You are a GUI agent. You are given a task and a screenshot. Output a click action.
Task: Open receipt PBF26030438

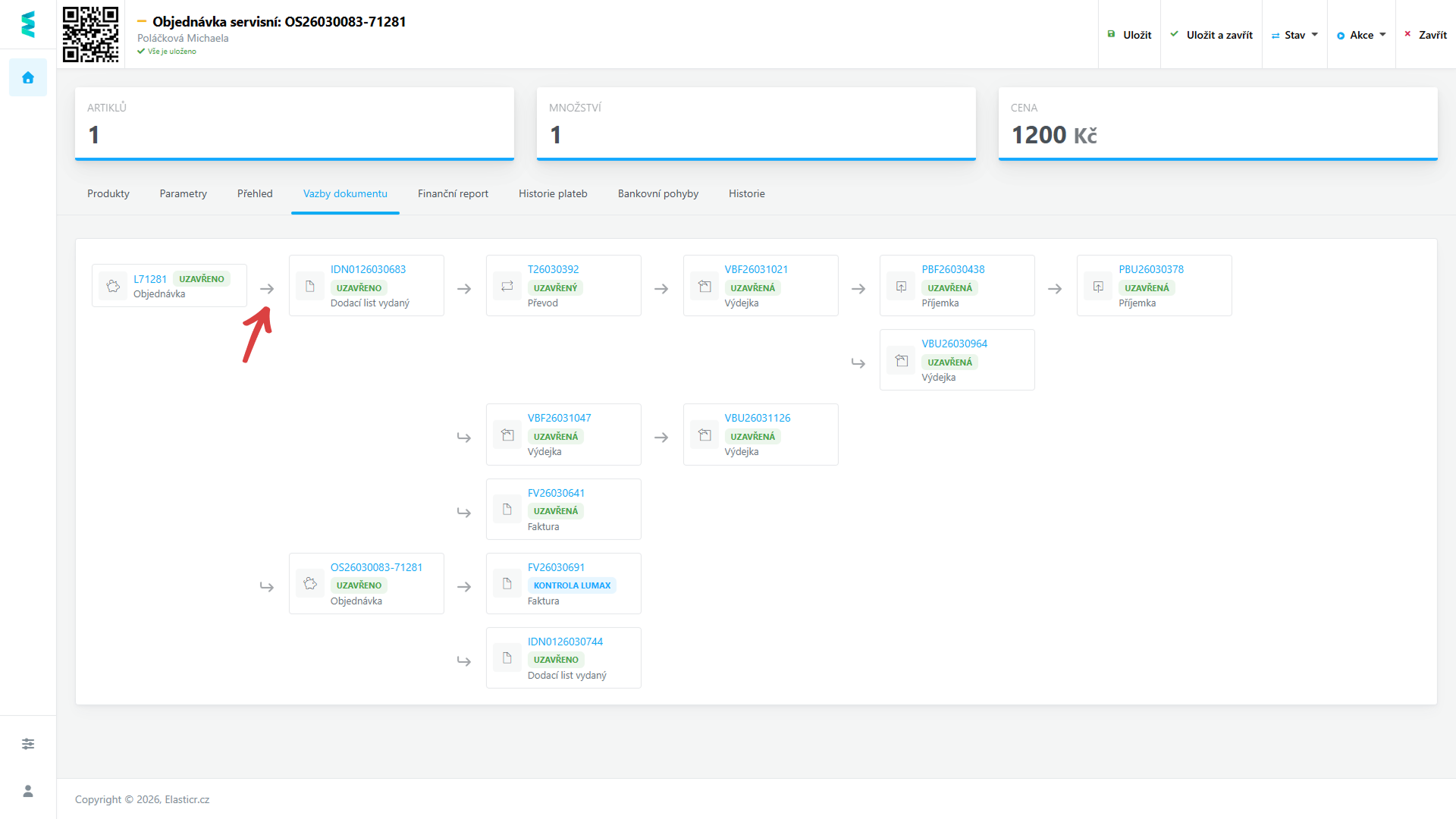(953, 269)
